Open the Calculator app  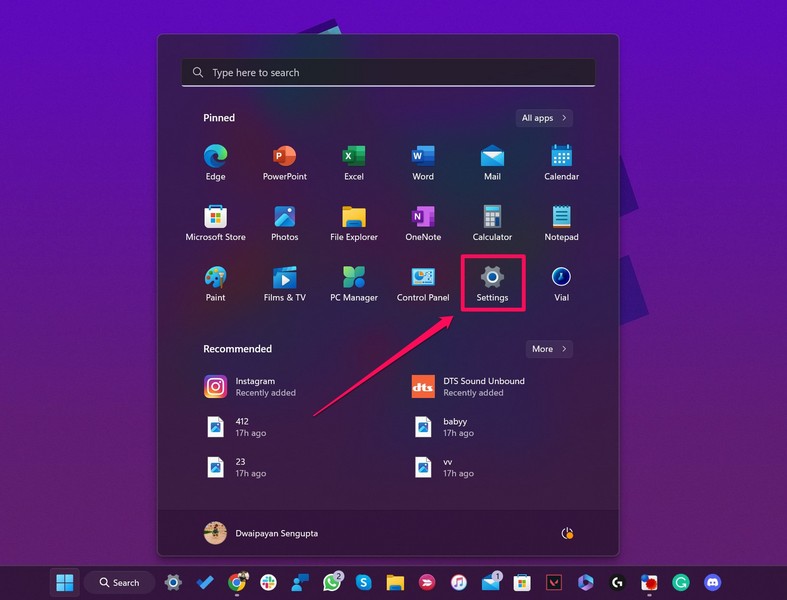coord(492,223)
